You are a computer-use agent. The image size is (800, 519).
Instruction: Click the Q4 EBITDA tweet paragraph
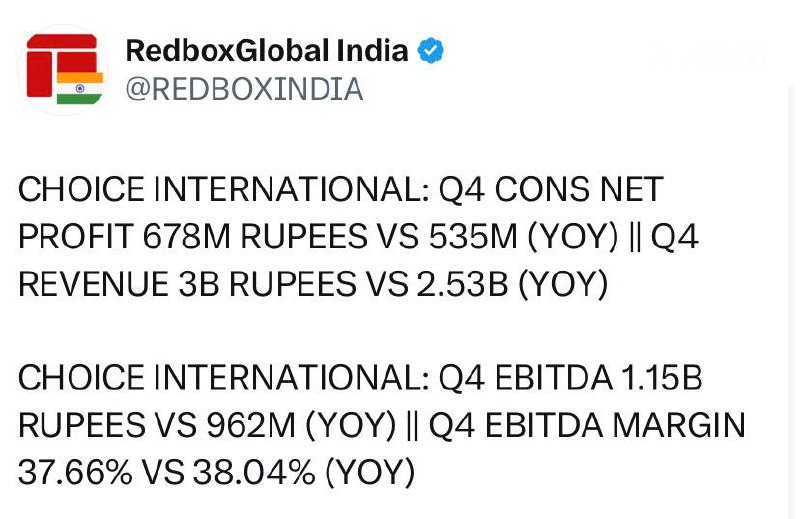tap(382, 425)
